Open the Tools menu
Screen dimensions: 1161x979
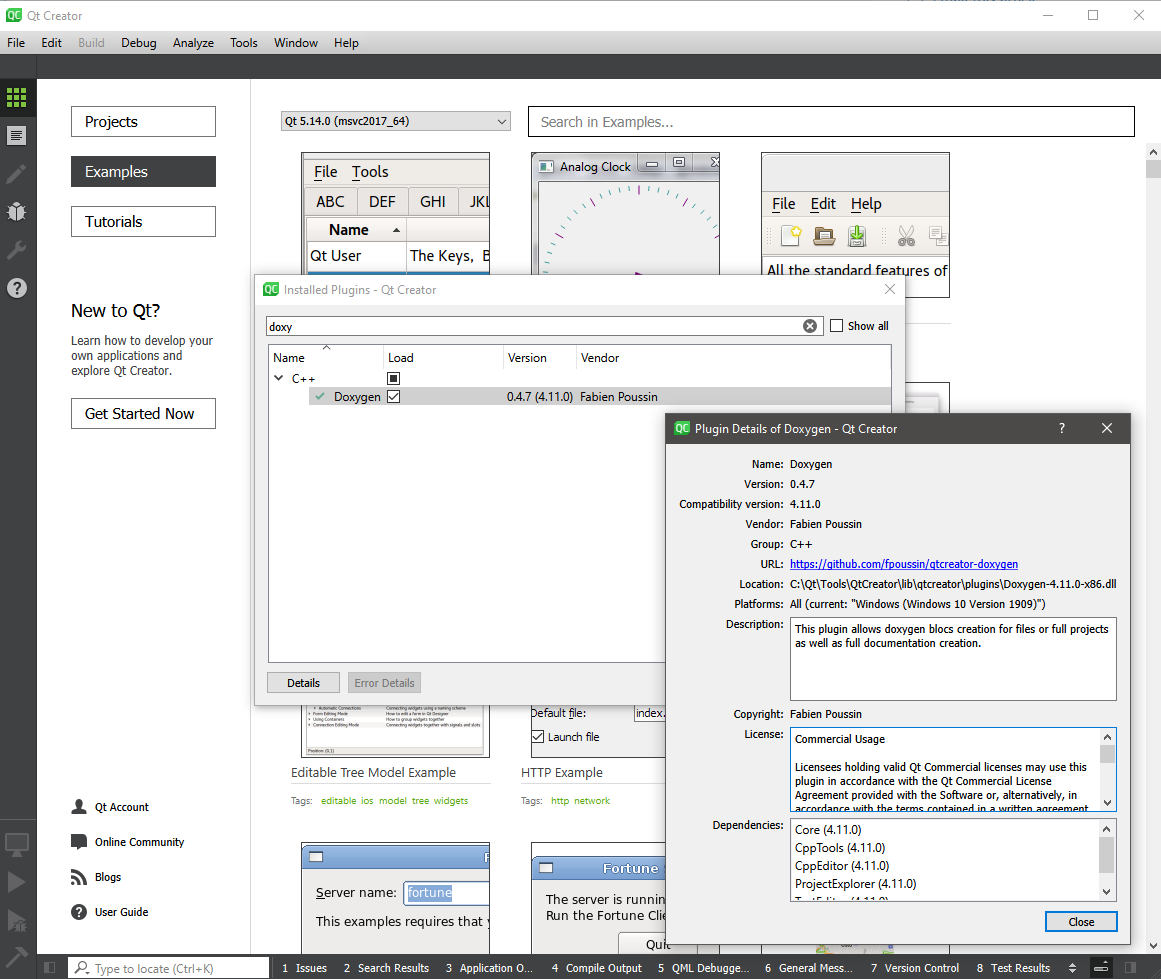point(243,42)
